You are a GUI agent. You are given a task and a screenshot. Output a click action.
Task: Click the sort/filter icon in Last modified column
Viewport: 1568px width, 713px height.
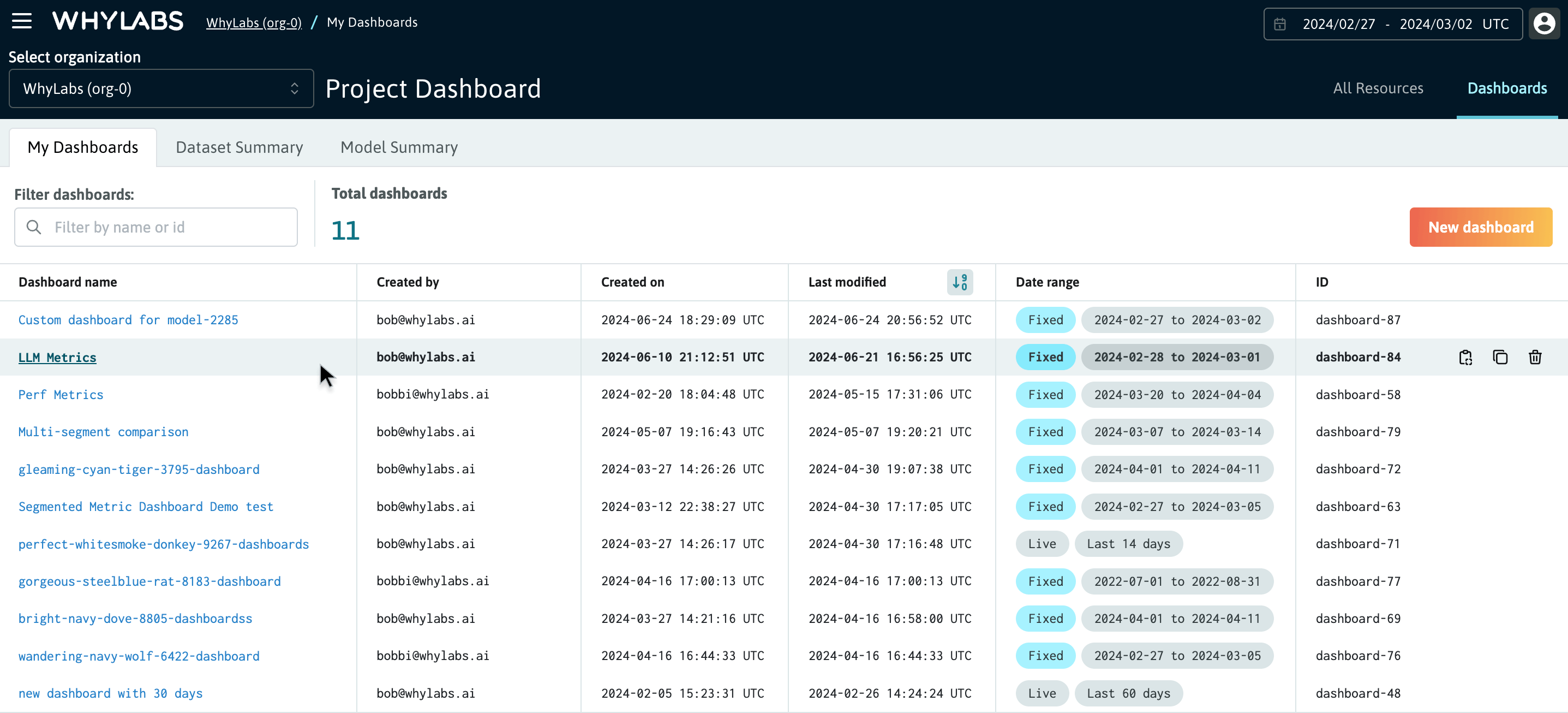(960, 281)
